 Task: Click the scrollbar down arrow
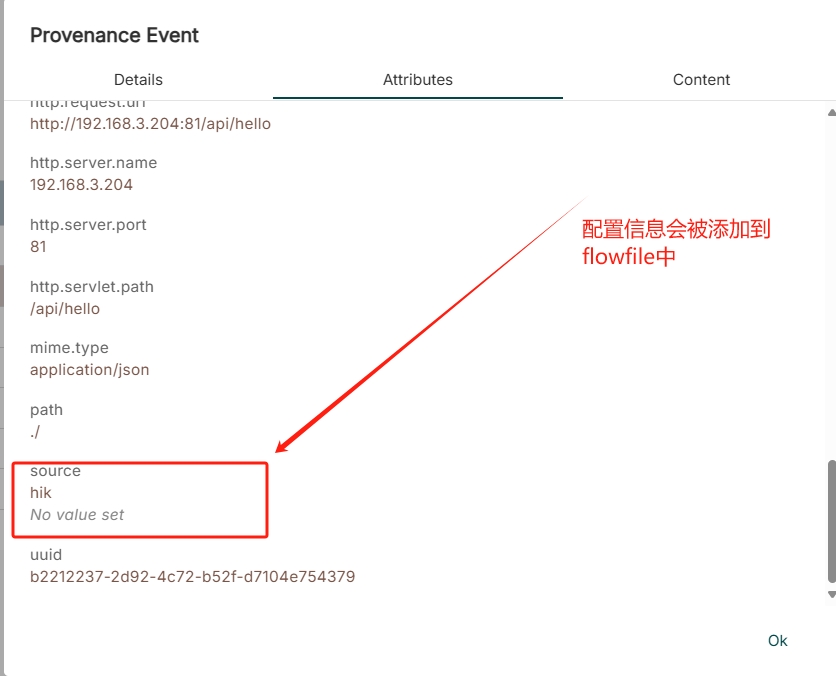831,594
